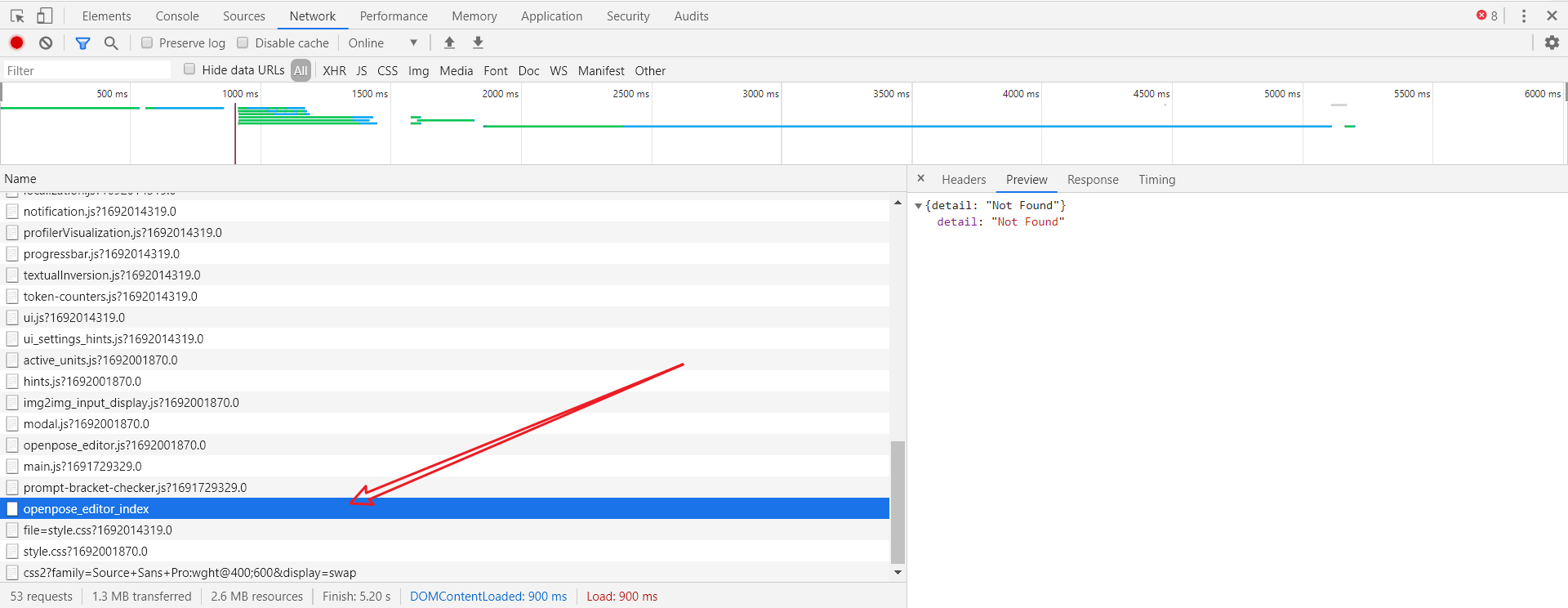The width and height of the screenshot is (1568, 608).
Task: Open the DevTools three-dot menu
Action: [x=1524, y=16]
